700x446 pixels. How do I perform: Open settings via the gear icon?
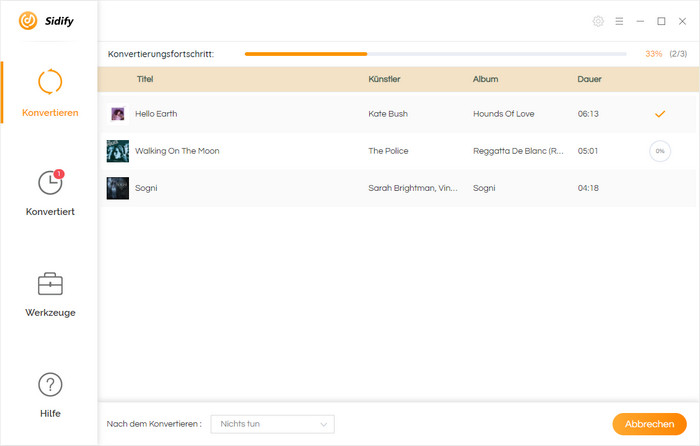point(598,21)
